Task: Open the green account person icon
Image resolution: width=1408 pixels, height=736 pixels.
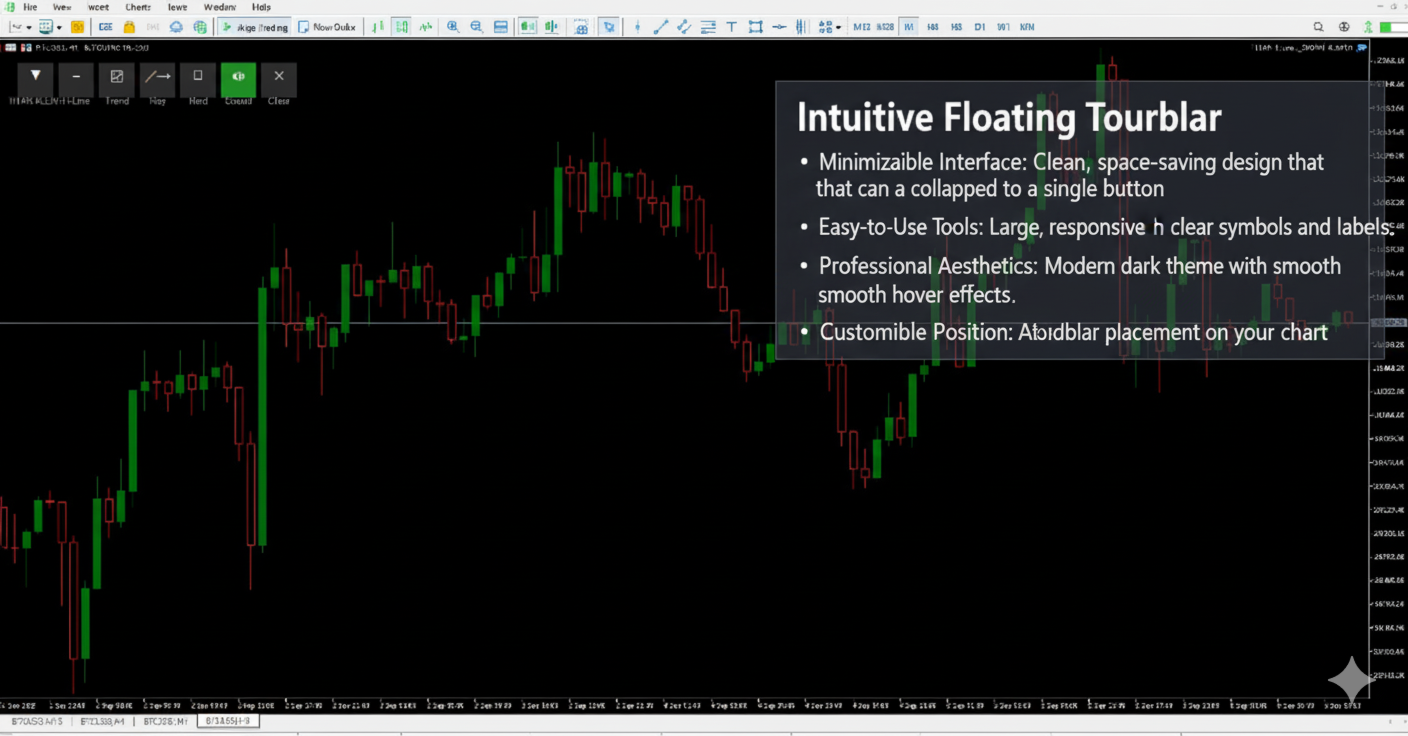Action: pyautogui.click(x=1368, y=27)
